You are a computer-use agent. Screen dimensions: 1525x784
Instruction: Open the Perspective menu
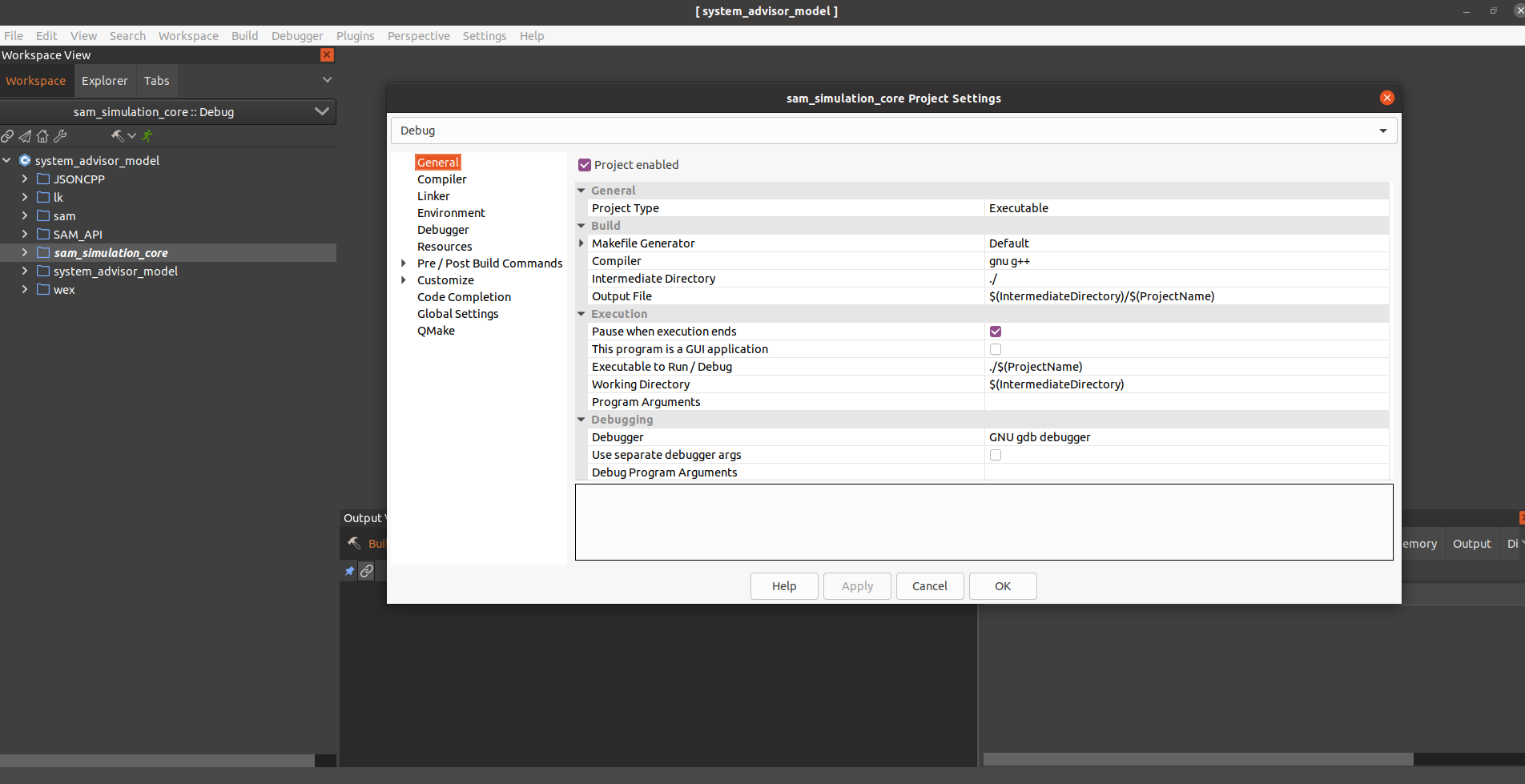tap(418, 36)
